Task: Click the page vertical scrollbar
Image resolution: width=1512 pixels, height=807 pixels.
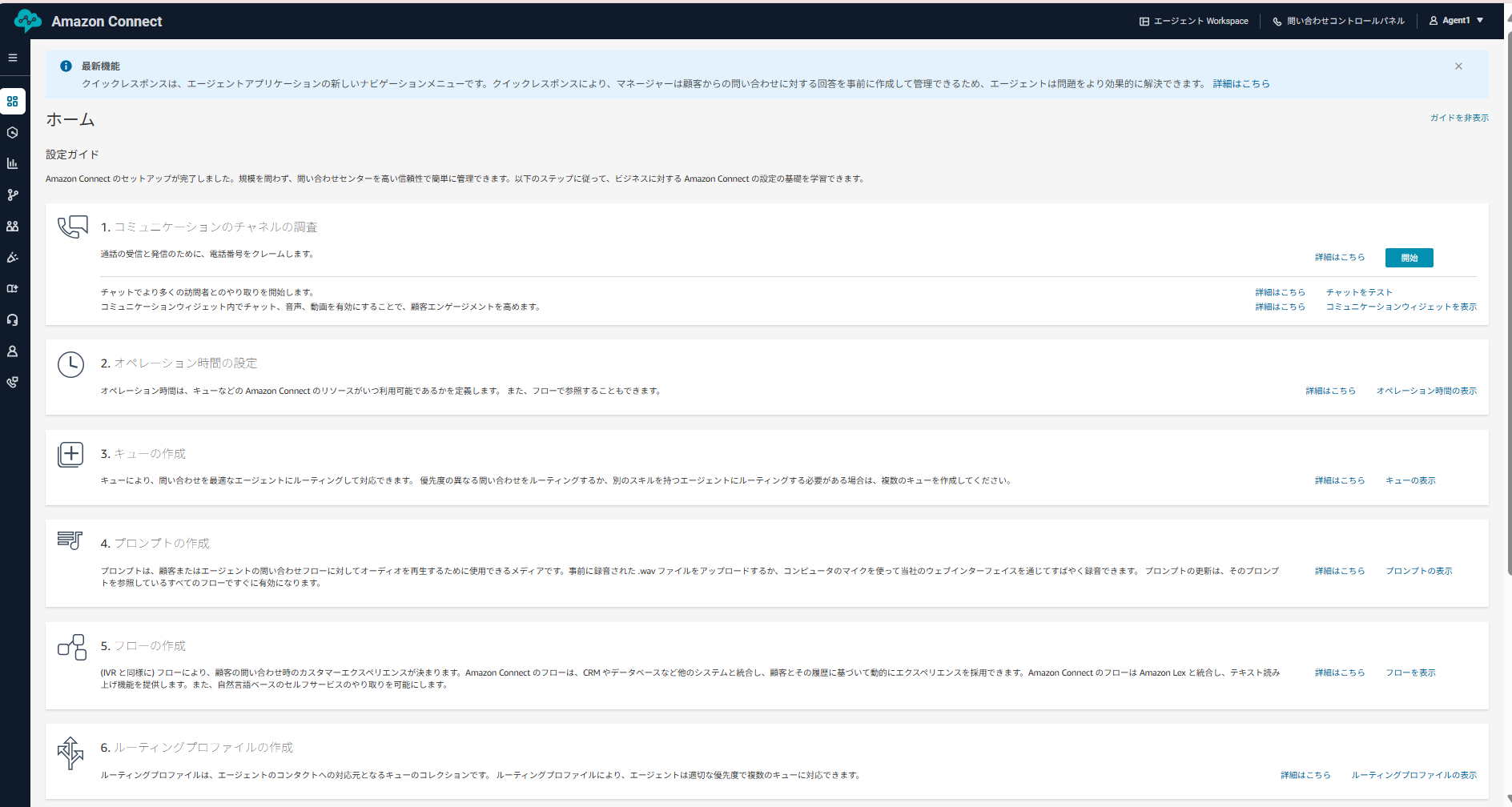Action: [1509, 304]
